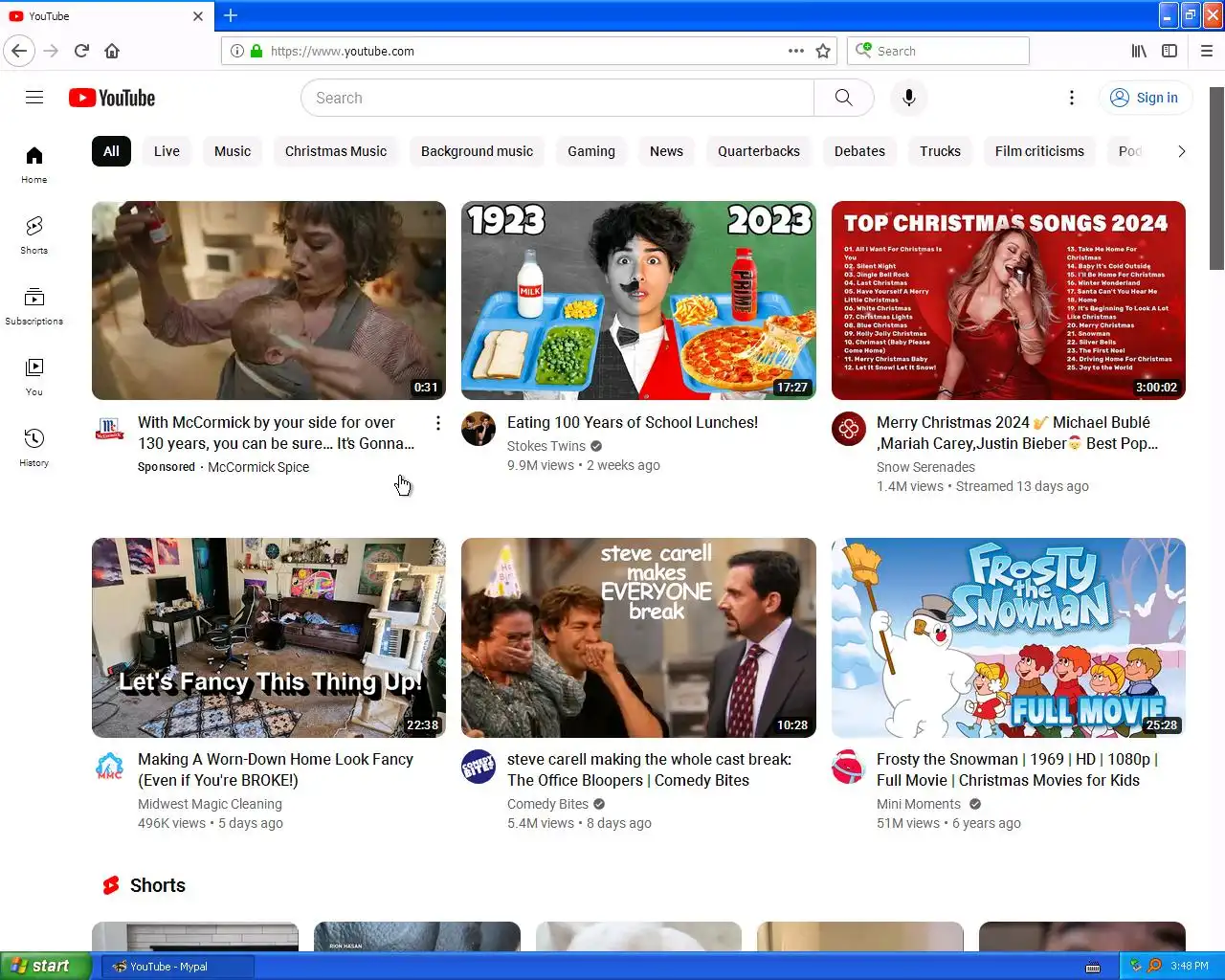This screenshot has height=980, width=1225.
Task: Open 'Making A Worn-Down Home Look Fancy' title
Action: [x=276, y=769]
